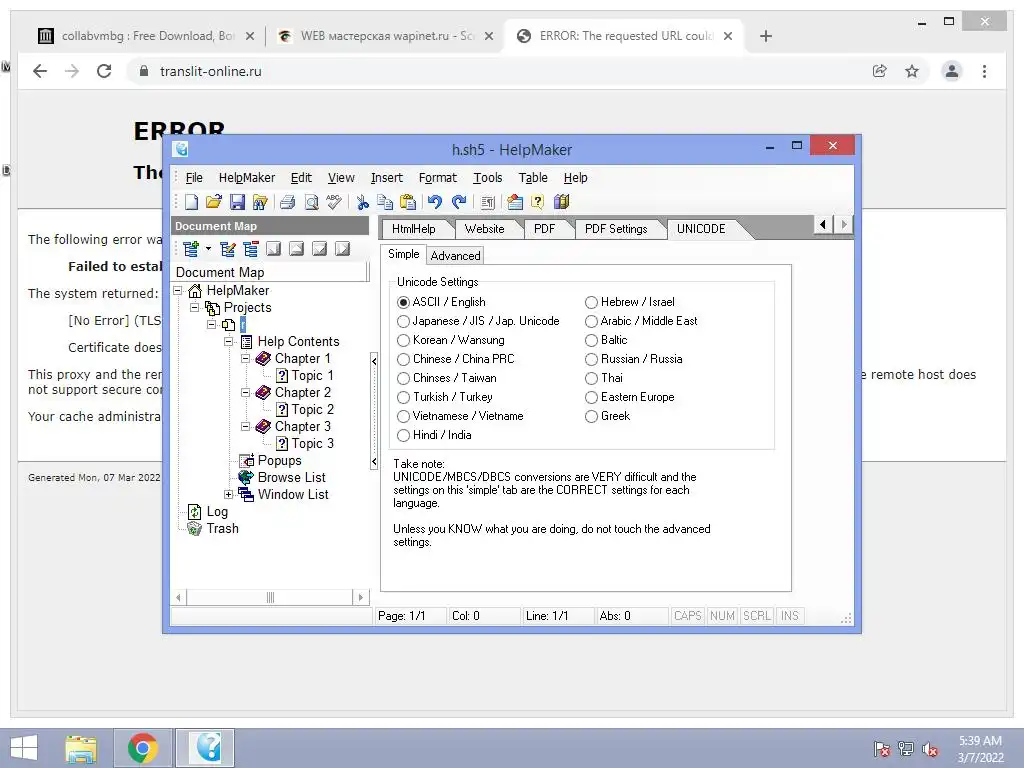Click the yellow question mark help icon
The image size is (1024, 768).
point(537,202)
